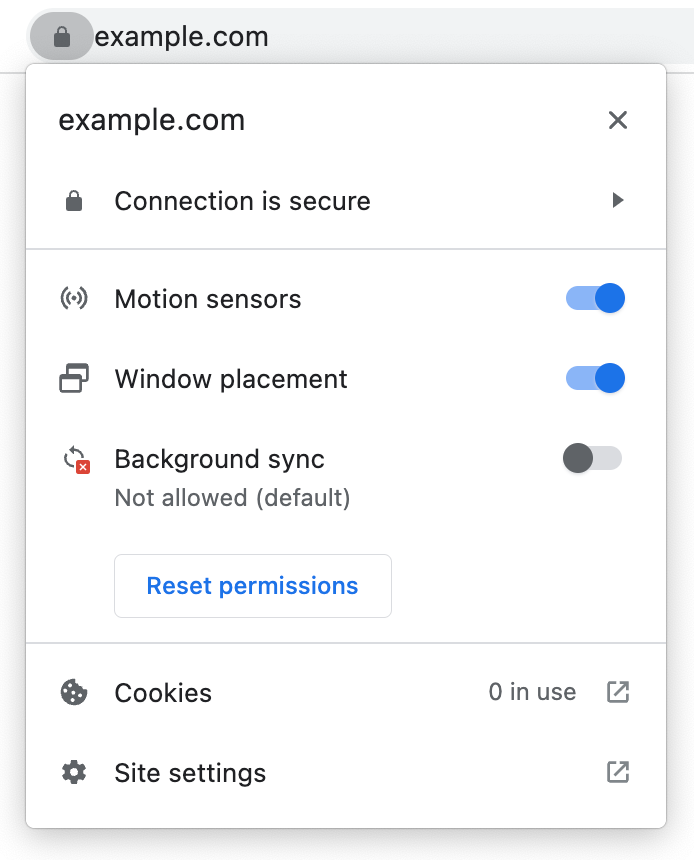Click the Cookies icon
The height and width of the screenshot is (860, 694).
click(74, 692)
